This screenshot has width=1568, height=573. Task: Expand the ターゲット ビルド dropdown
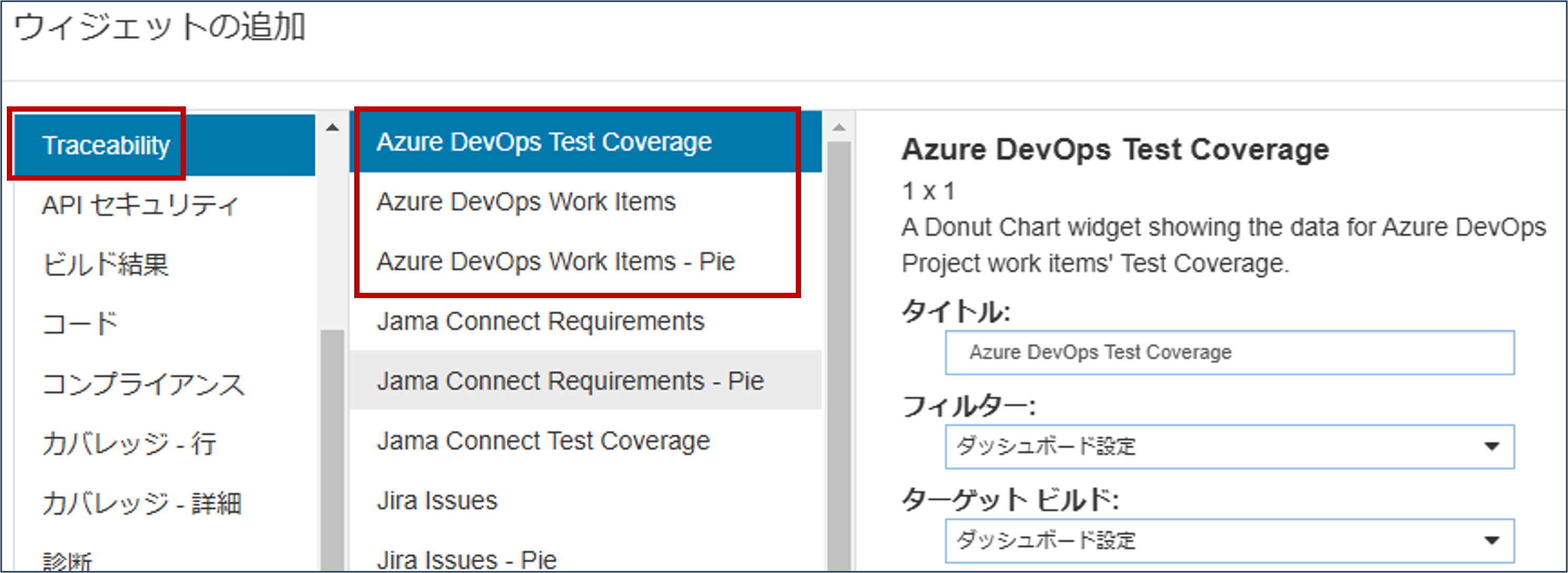1229,540
